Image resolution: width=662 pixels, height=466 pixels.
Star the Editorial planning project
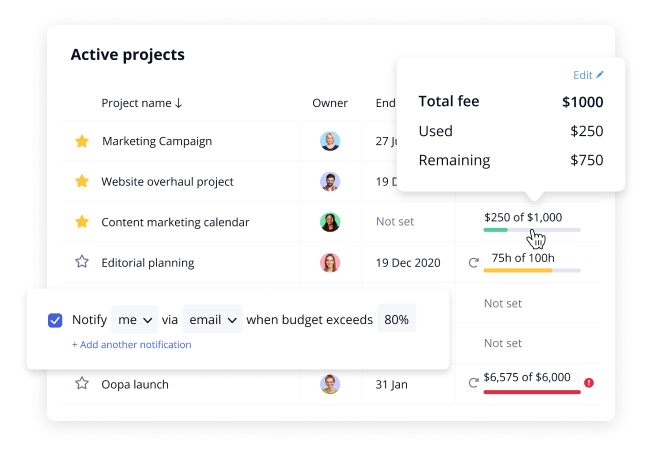[82, 262]
